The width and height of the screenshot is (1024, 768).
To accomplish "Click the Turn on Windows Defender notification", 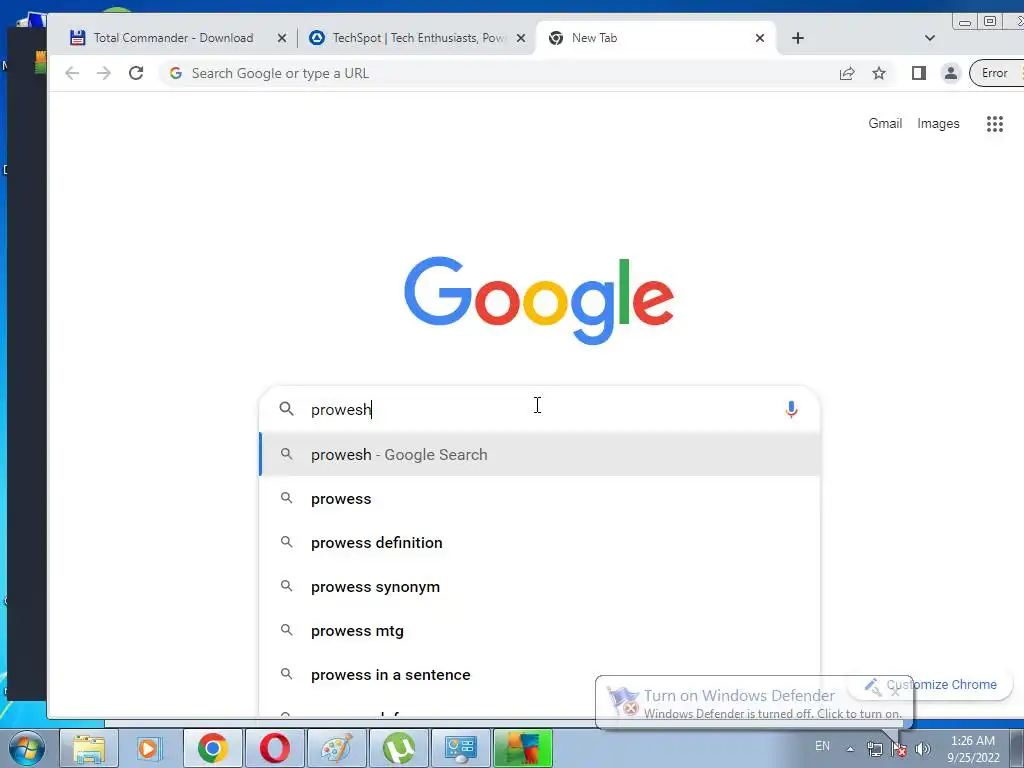I will point(754,703).
